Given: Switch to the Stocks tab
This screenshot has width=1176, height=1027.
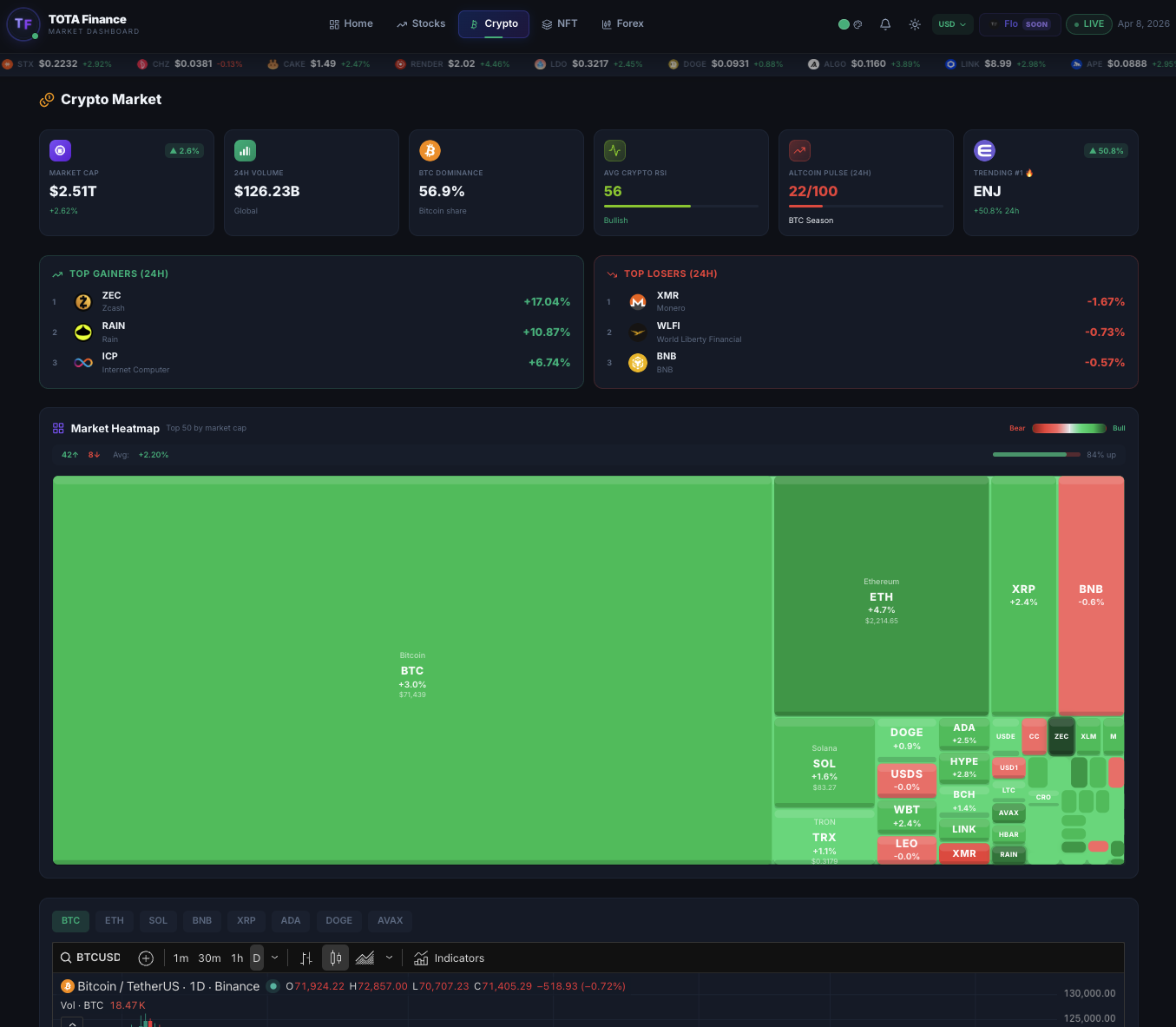Looking at the screenshot, I should point(421,24).
